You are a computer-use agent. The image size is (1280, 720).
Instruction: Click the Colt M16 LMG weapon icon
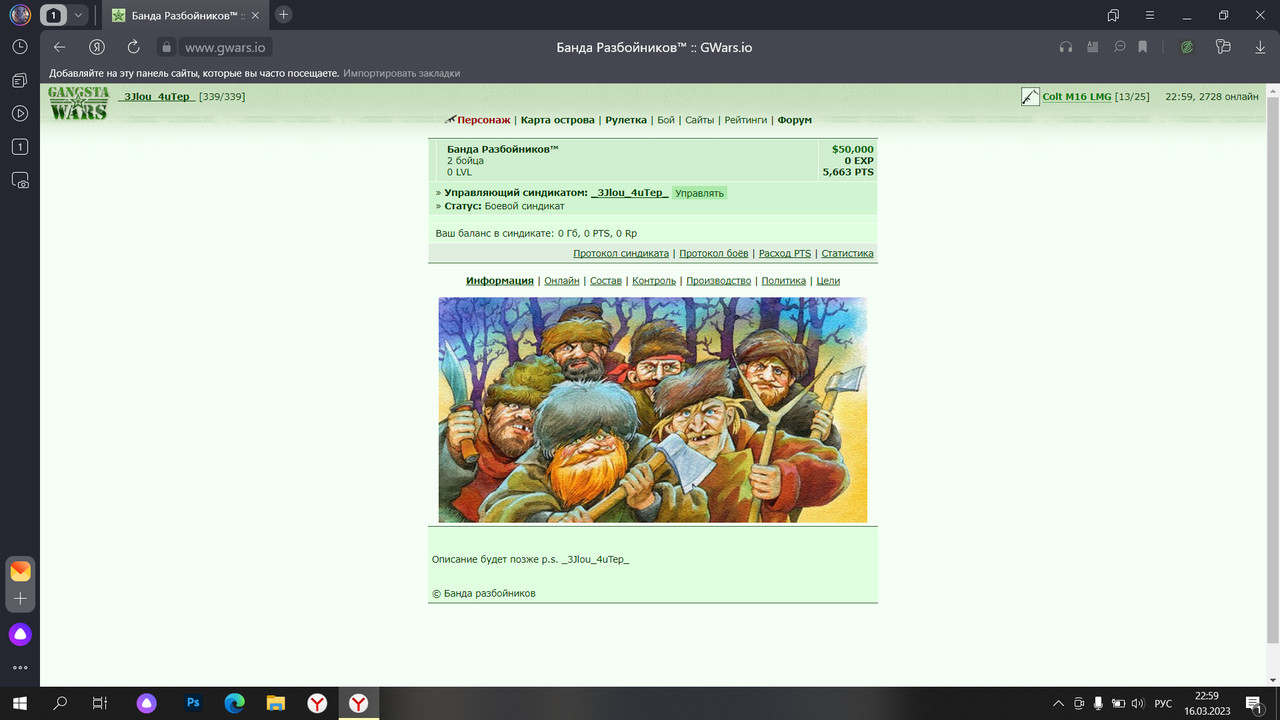(x=1030, y=97)
